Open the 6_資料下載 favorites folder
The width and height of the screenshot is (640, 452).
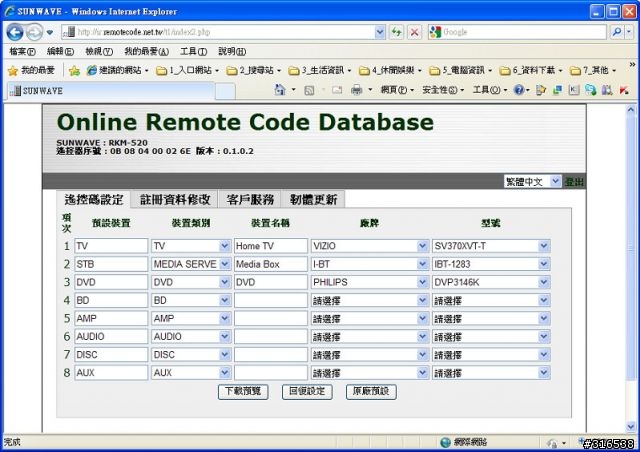coord(531,71)
